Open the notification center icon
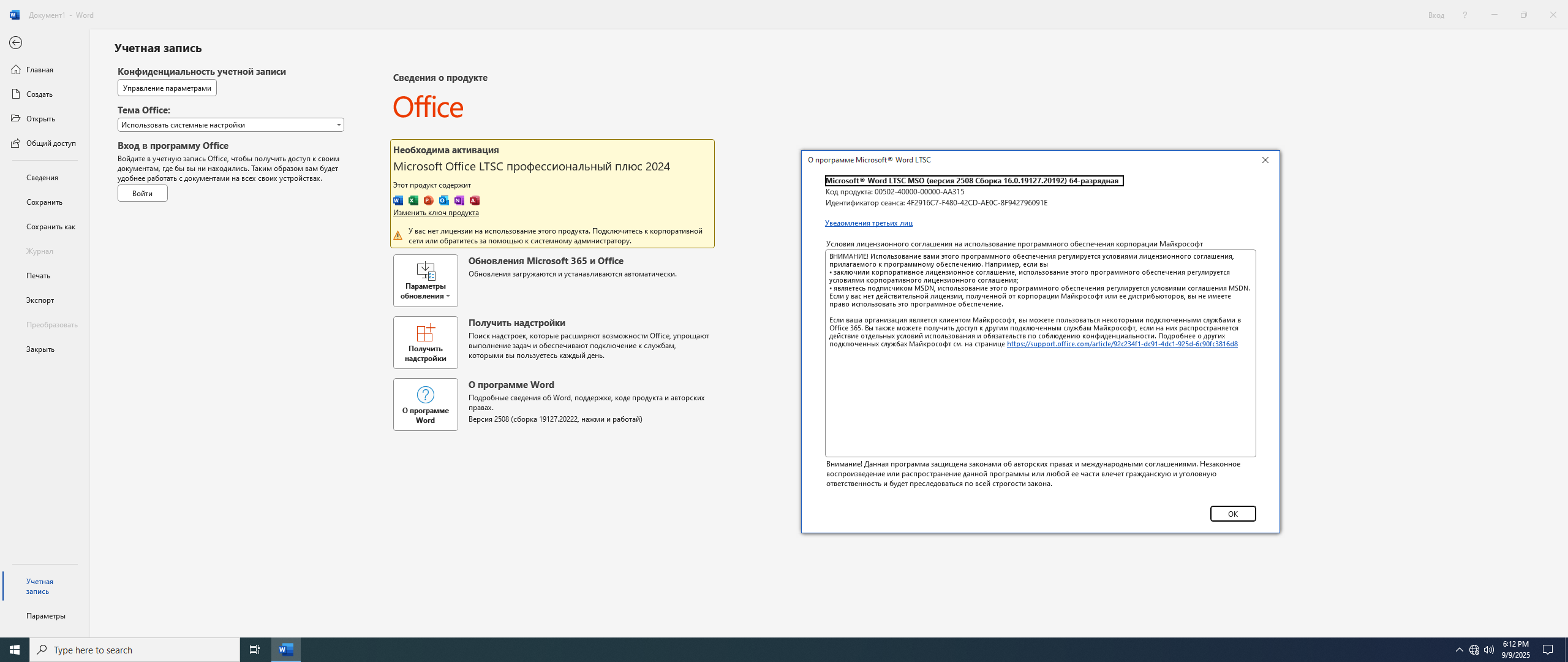 pos(1548,650)
